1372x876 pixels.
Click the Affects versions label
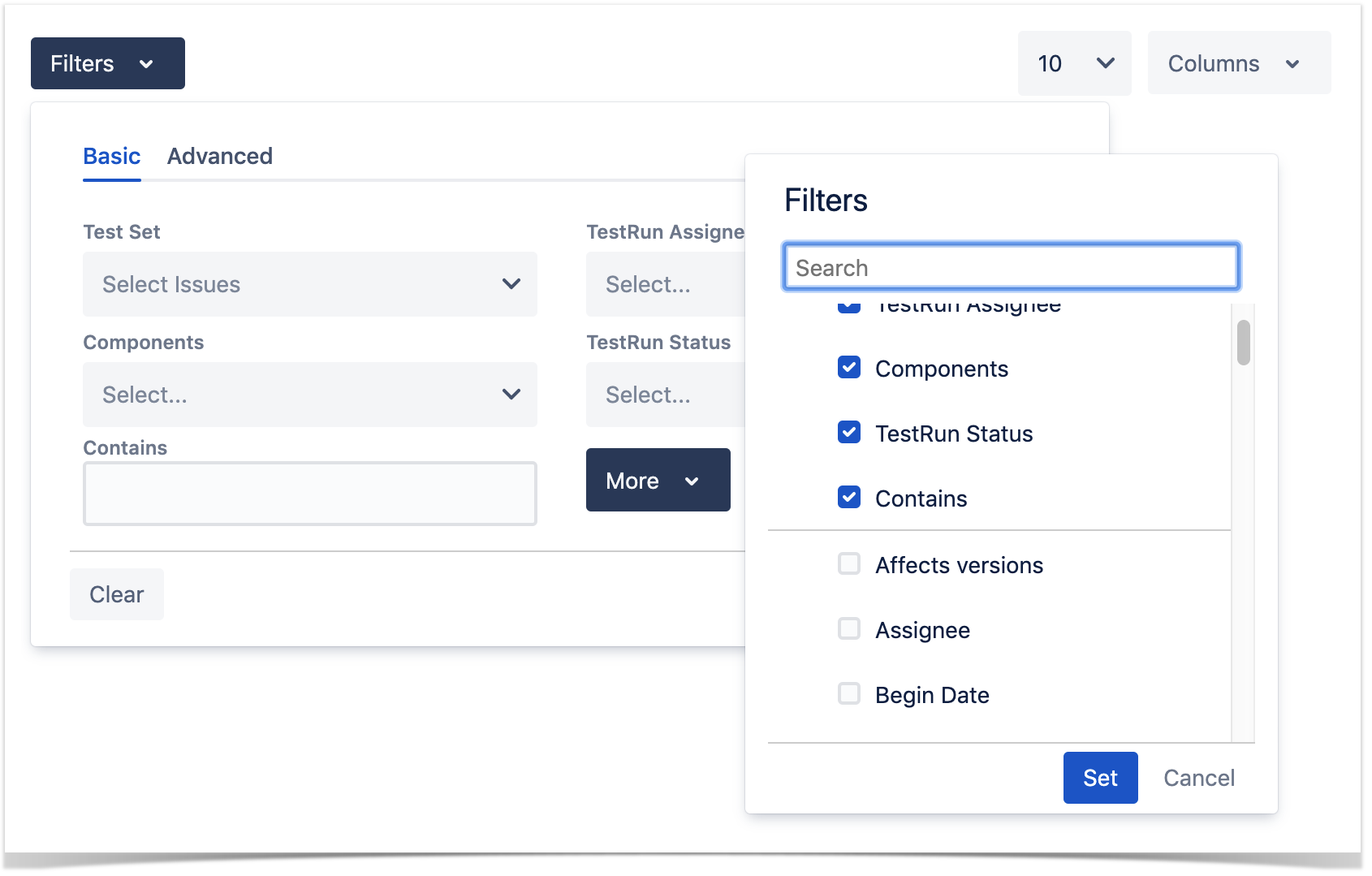[960, 565]
